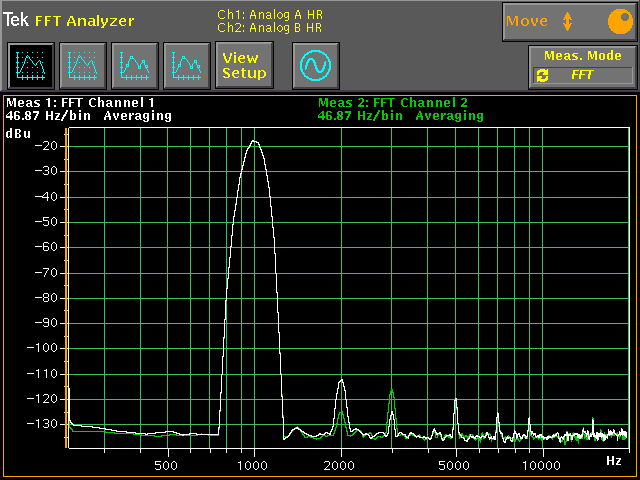
Task: Select the third graph view icon
Action: click(x=133, y=66)
